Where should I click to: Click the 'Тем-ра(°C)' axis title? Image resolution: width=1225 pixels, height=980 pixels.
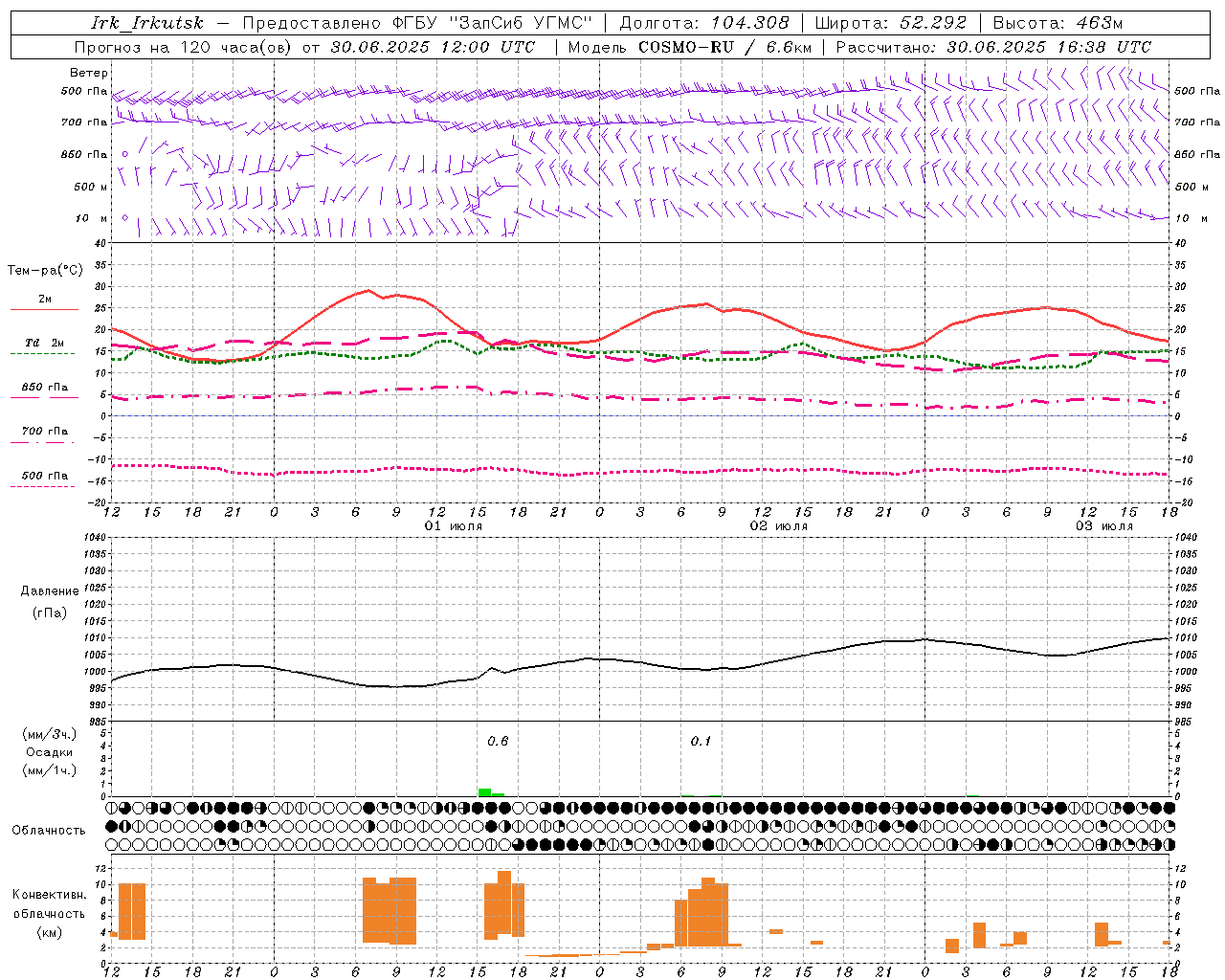45,271
